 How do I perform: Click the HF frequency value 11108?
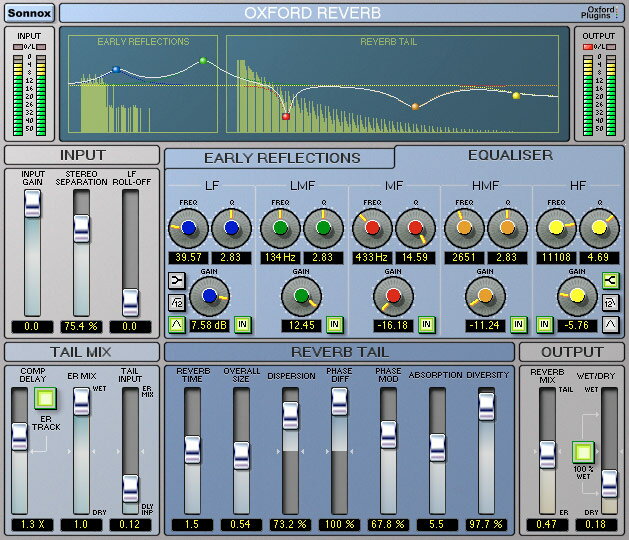pyautogui.click(x=556, y=258)
